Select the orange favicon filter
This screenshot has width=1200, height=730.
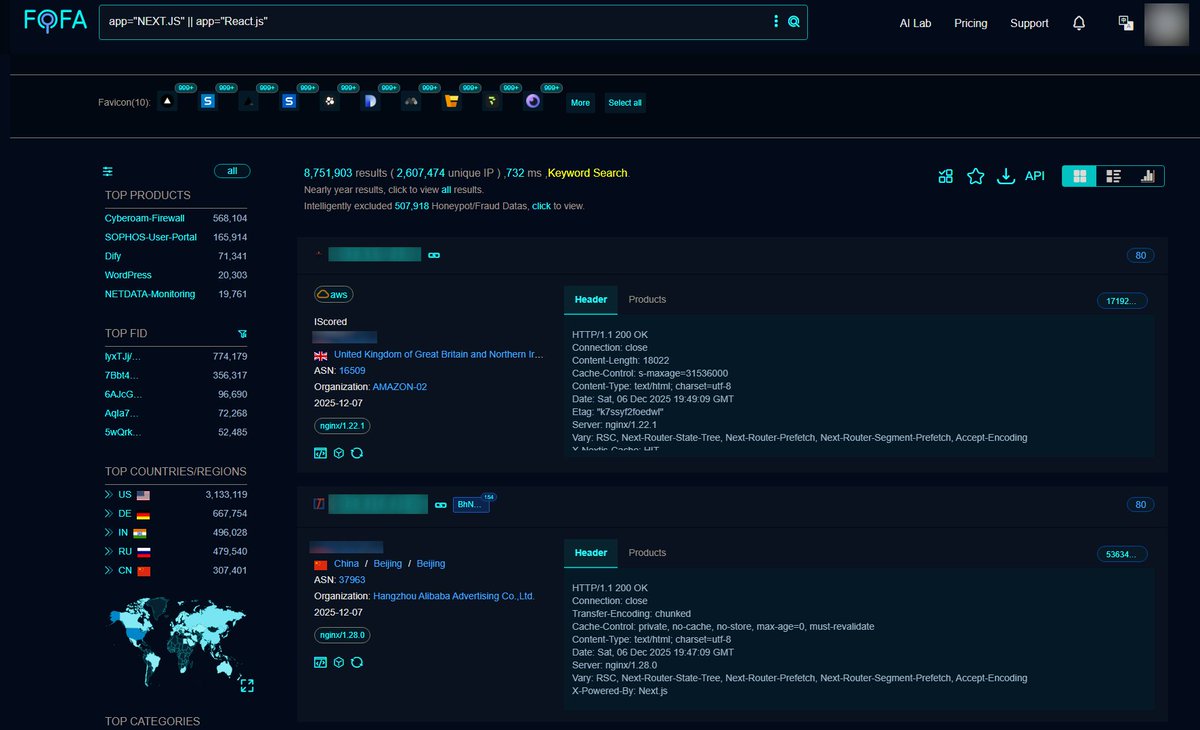(452, 102)
